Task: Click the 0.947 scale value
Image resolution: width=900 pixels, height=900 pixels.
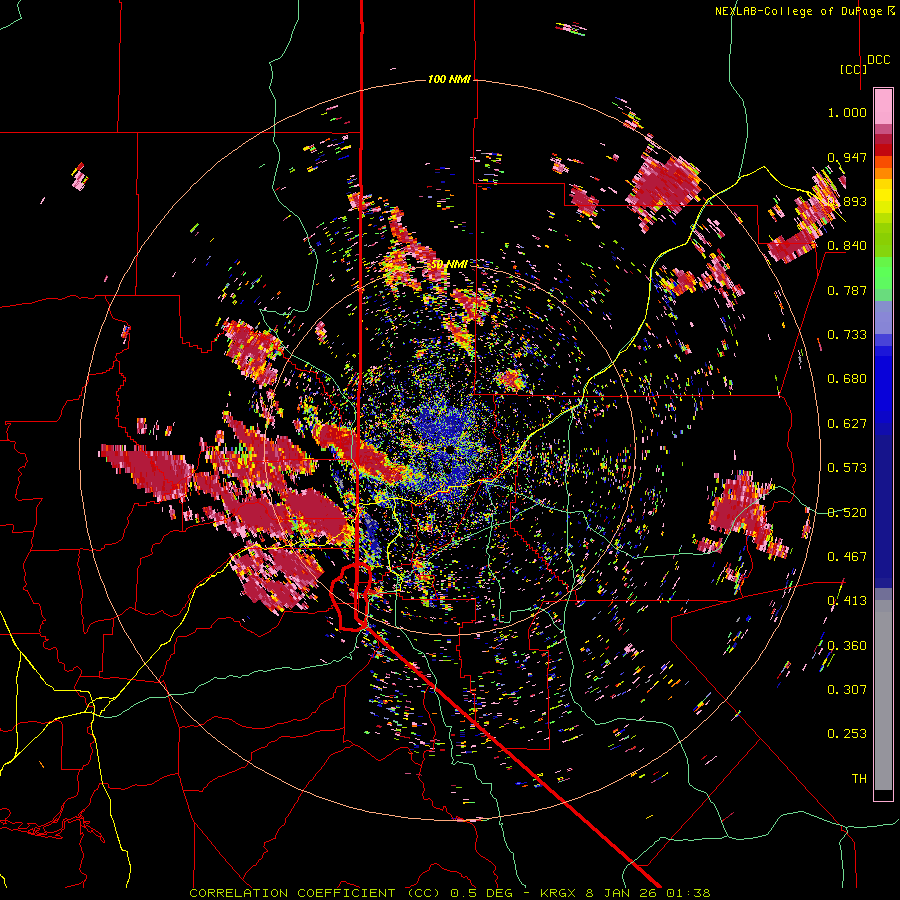Action: pyautogui.click(x=847, y=157)
